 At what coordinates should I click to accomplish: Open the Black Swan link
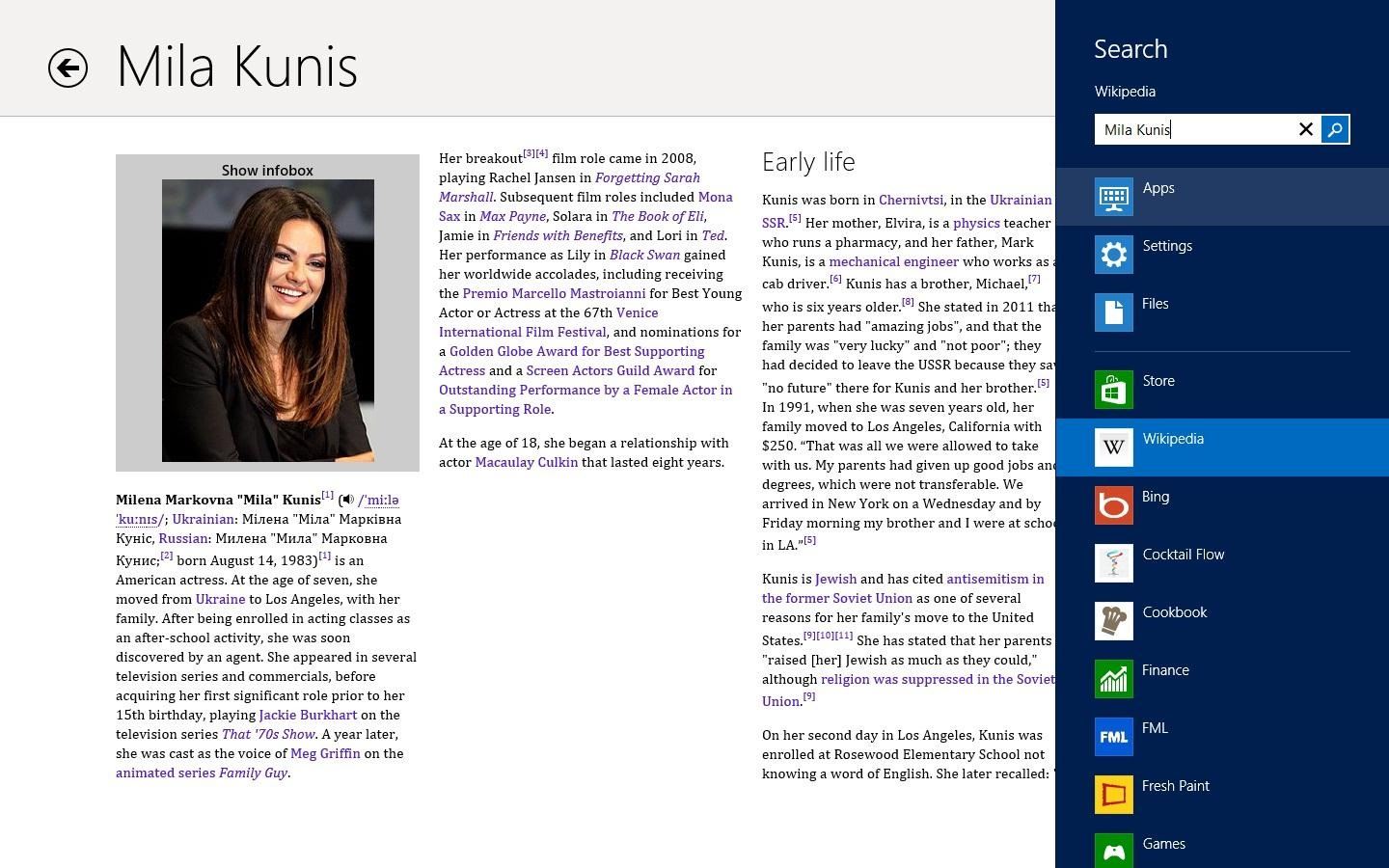(x=644, y=255)
